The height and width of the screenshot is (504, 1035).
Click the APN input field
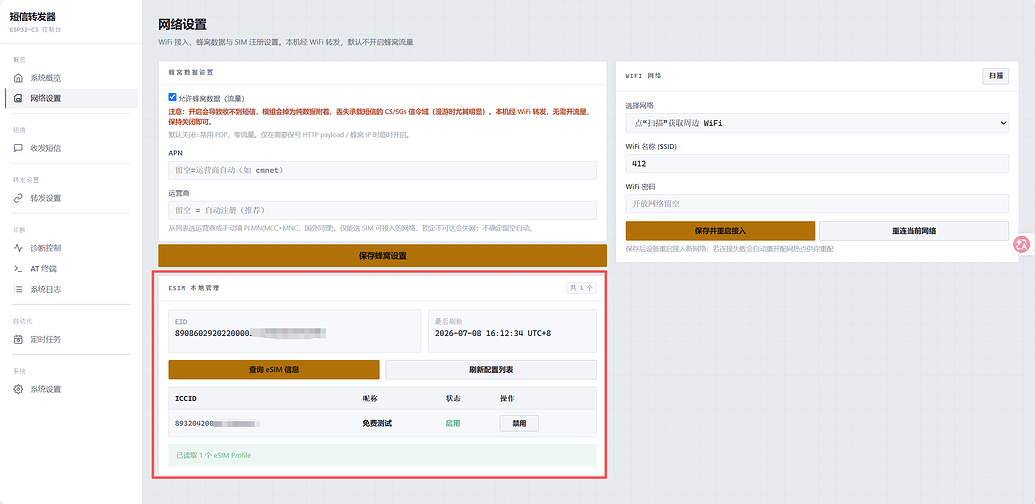pos(382,170)
